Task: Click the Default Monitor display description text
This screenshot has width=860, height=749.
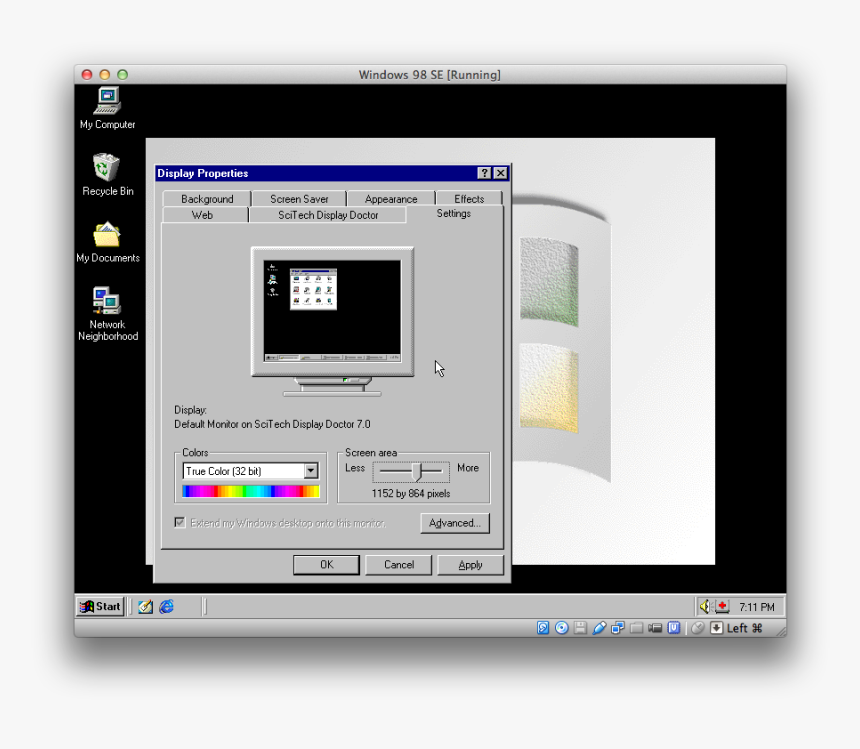Action: click(272, 424)
